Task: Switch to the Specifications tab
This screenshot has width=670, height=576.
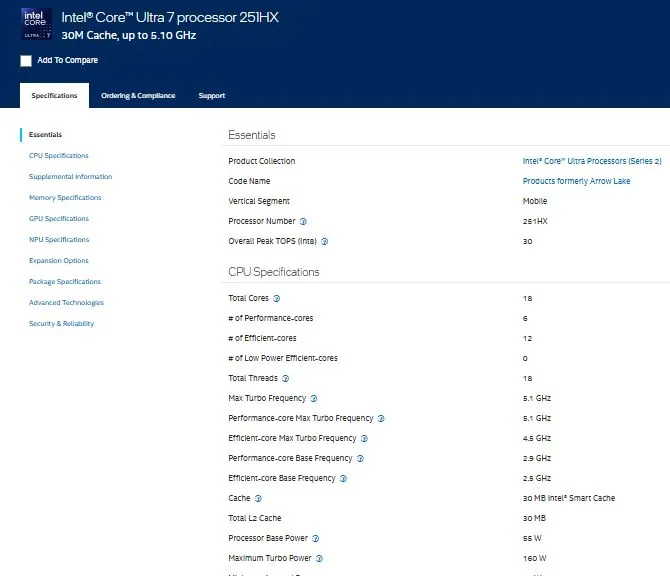Action: click(54, 95)
